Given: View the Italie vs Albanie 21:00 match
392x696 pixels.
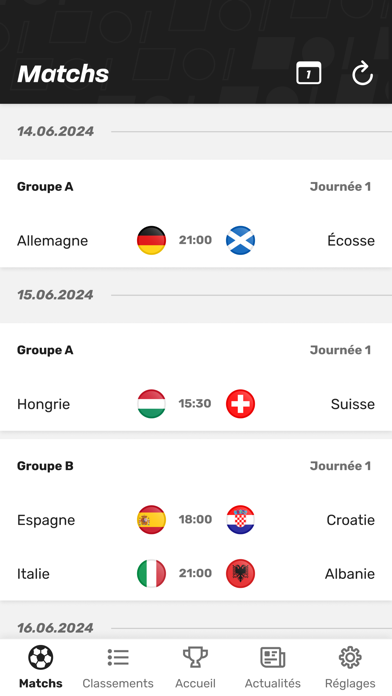Looking at the screenshot, I should (x=196, y=573).
